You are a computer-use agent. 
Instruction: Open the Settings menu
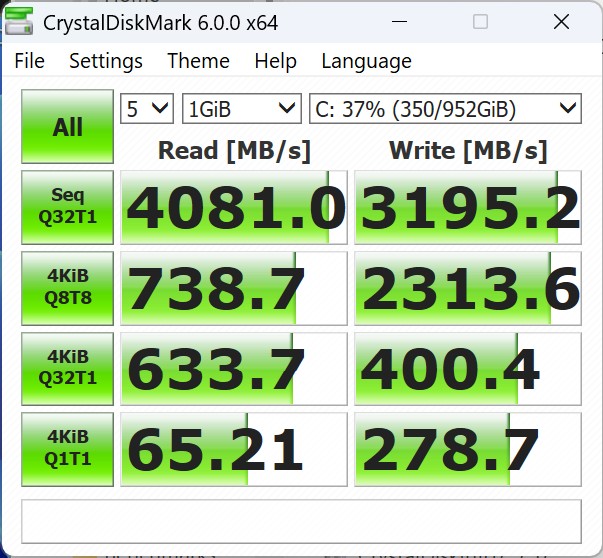coord(106,61)
